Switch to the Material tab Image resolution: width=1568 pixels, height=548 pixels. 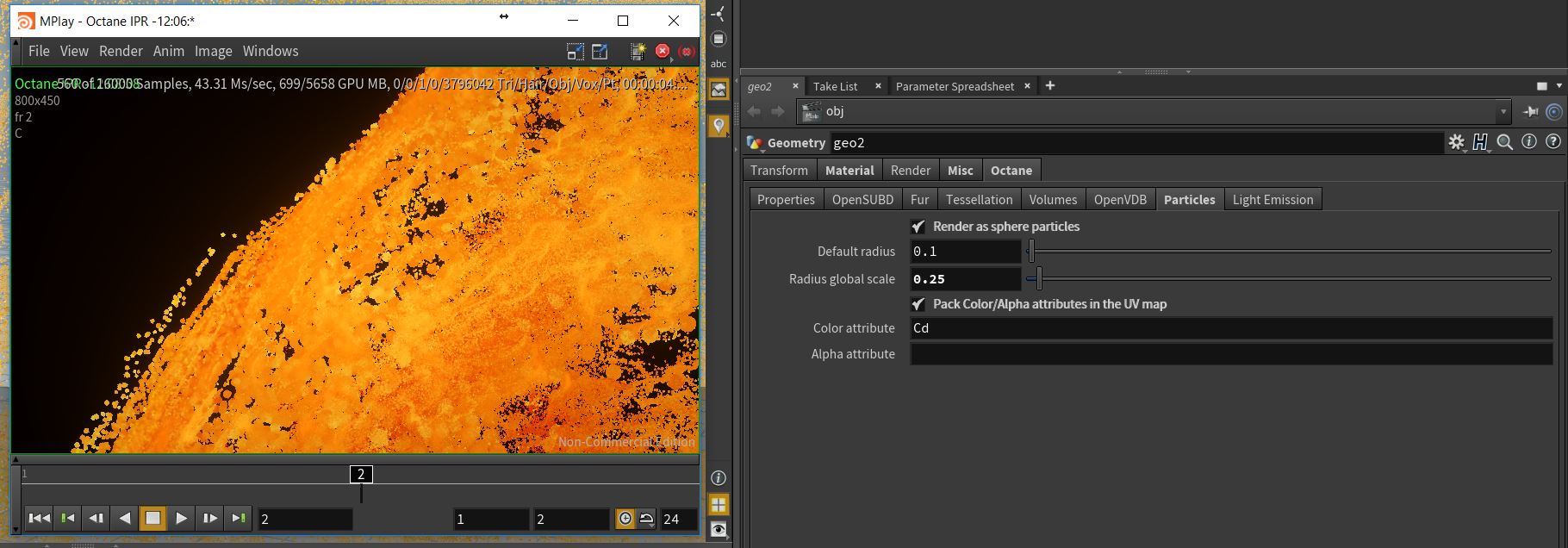849,170
